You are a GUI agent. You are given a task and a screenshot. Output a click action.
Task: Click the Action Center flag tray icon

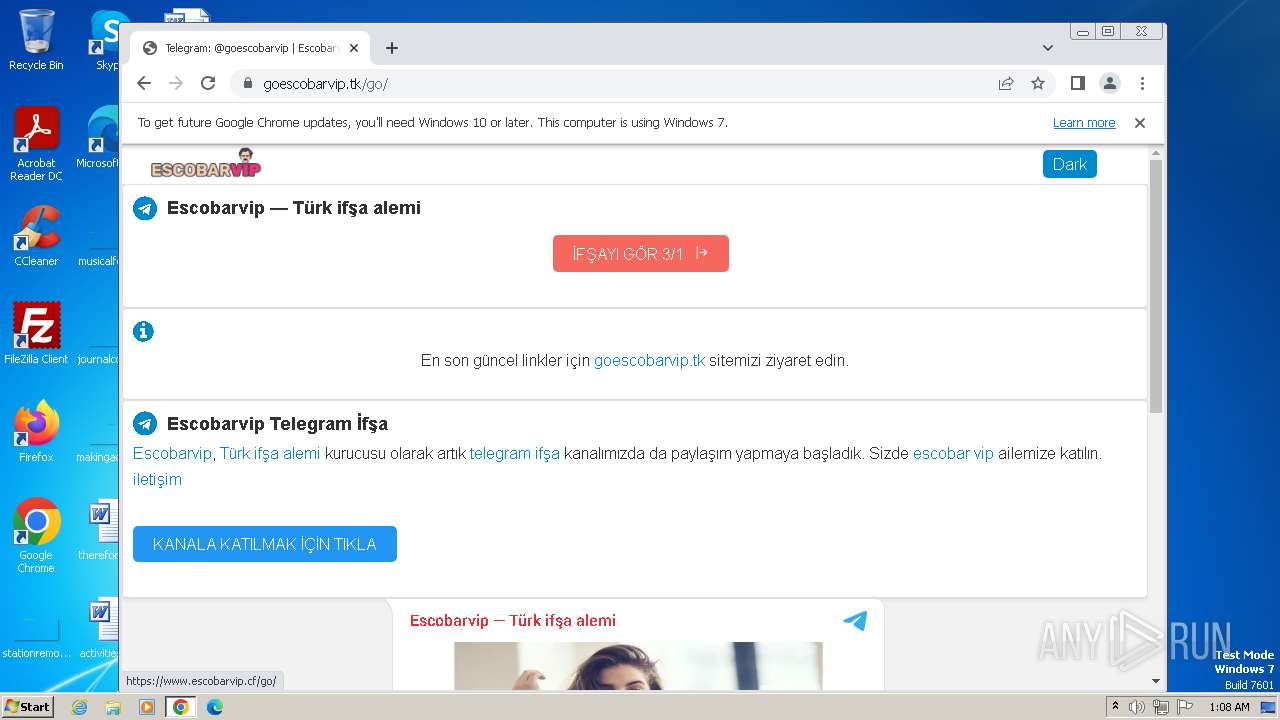1184,707
